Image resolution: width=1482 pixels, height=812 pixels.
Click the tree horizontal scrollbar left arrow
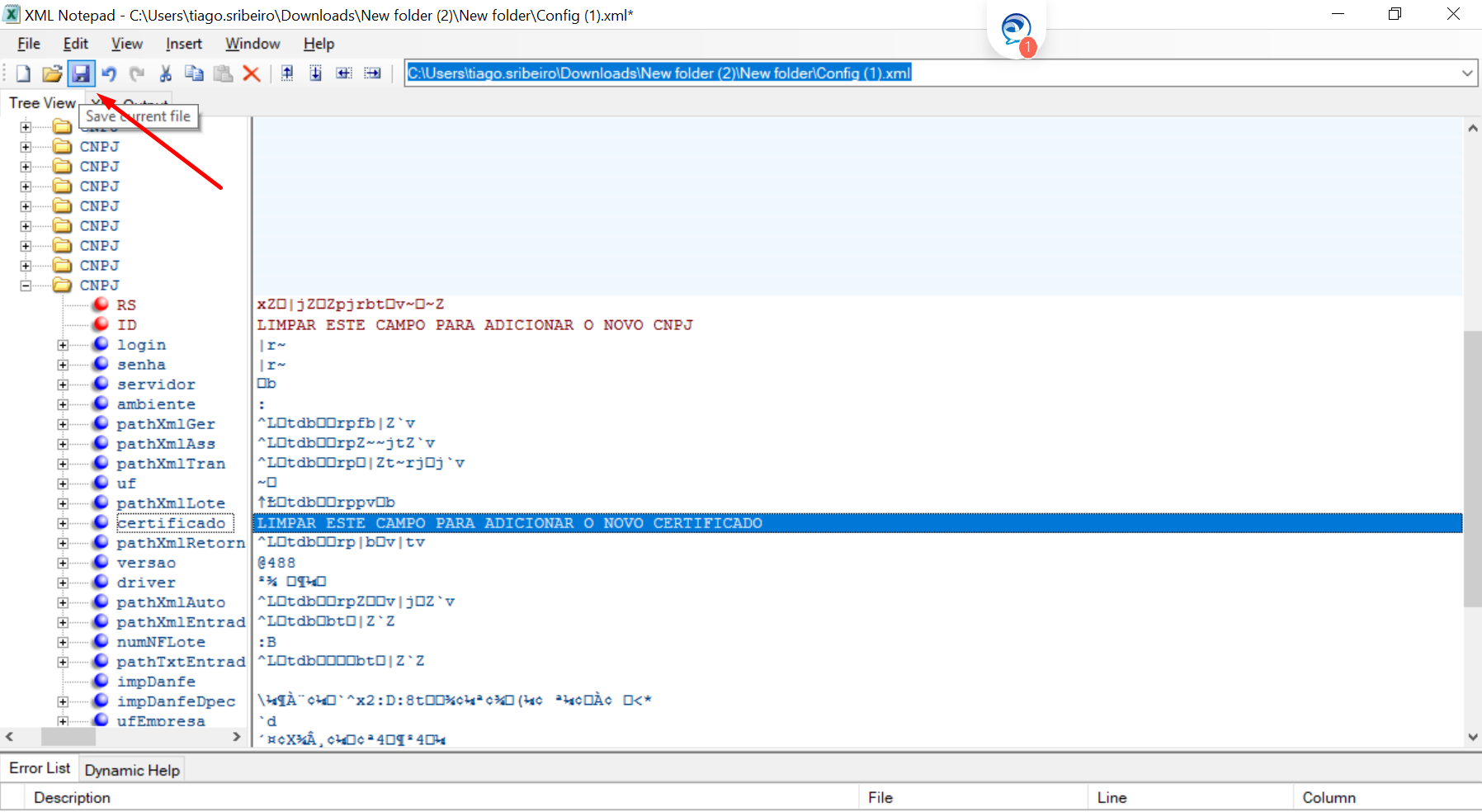pos(9,737)
